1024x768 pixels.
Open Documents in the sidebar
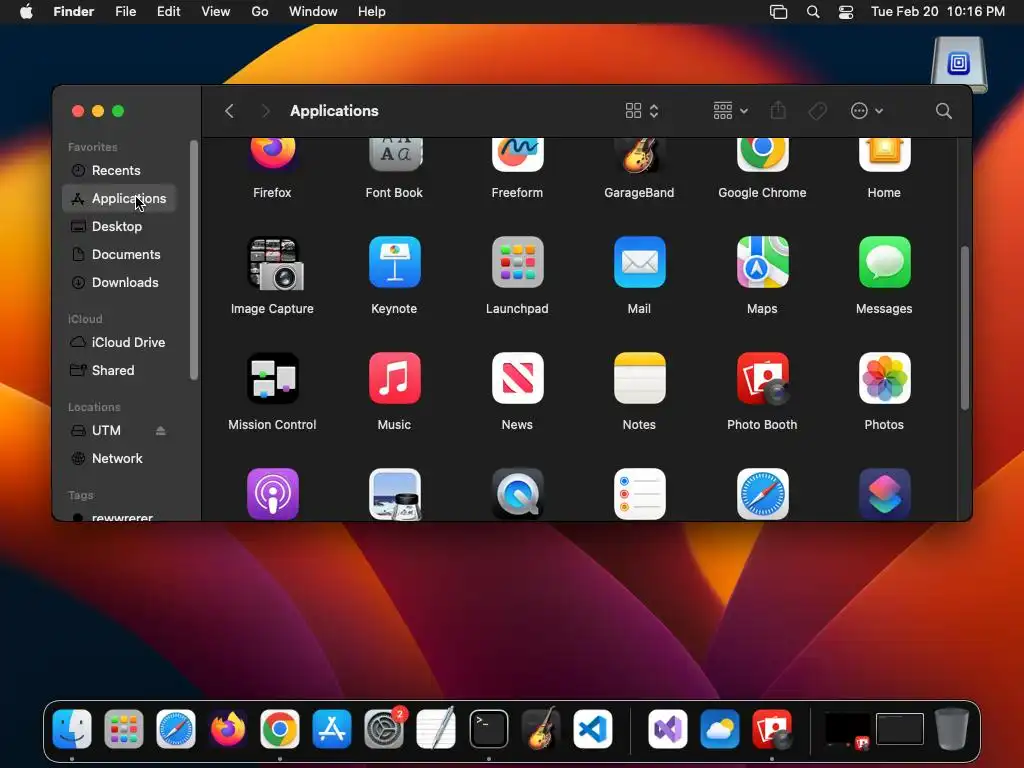(119, 255)
